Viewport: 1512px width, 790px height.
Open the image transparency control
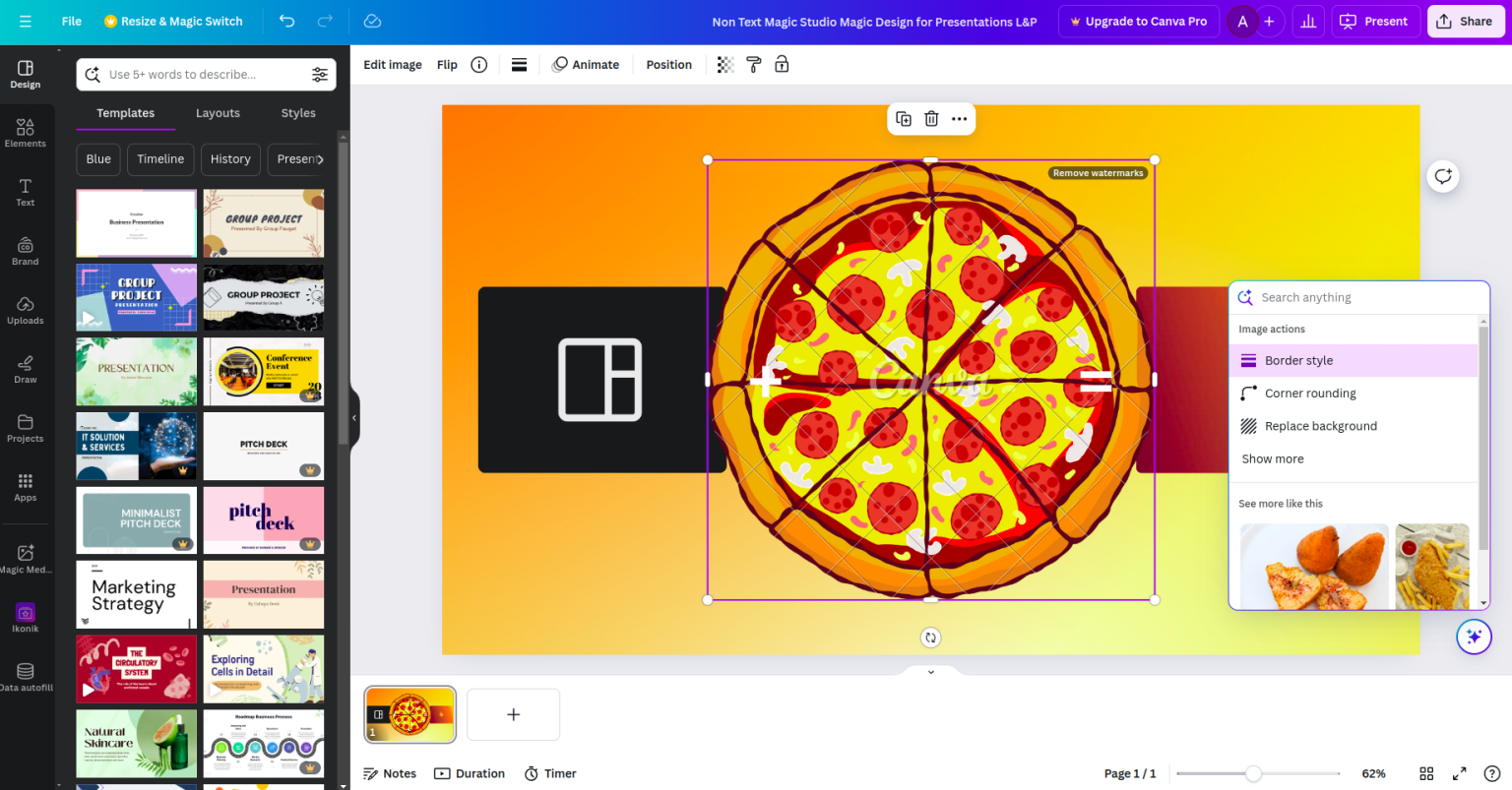(x=725, y=64)
